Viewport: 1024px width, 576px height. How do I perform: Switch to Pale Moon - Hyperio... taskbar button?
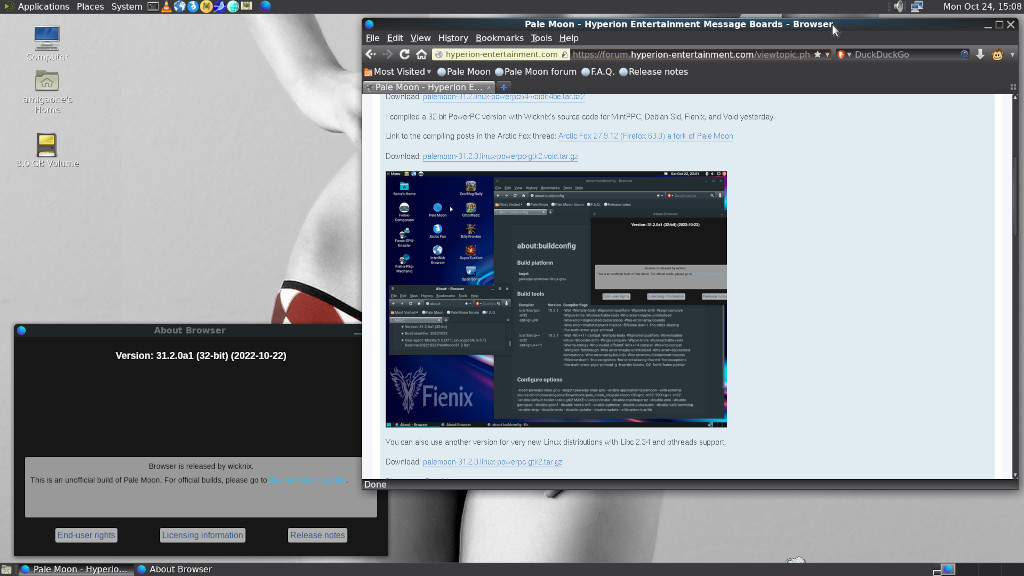(74, 569)
